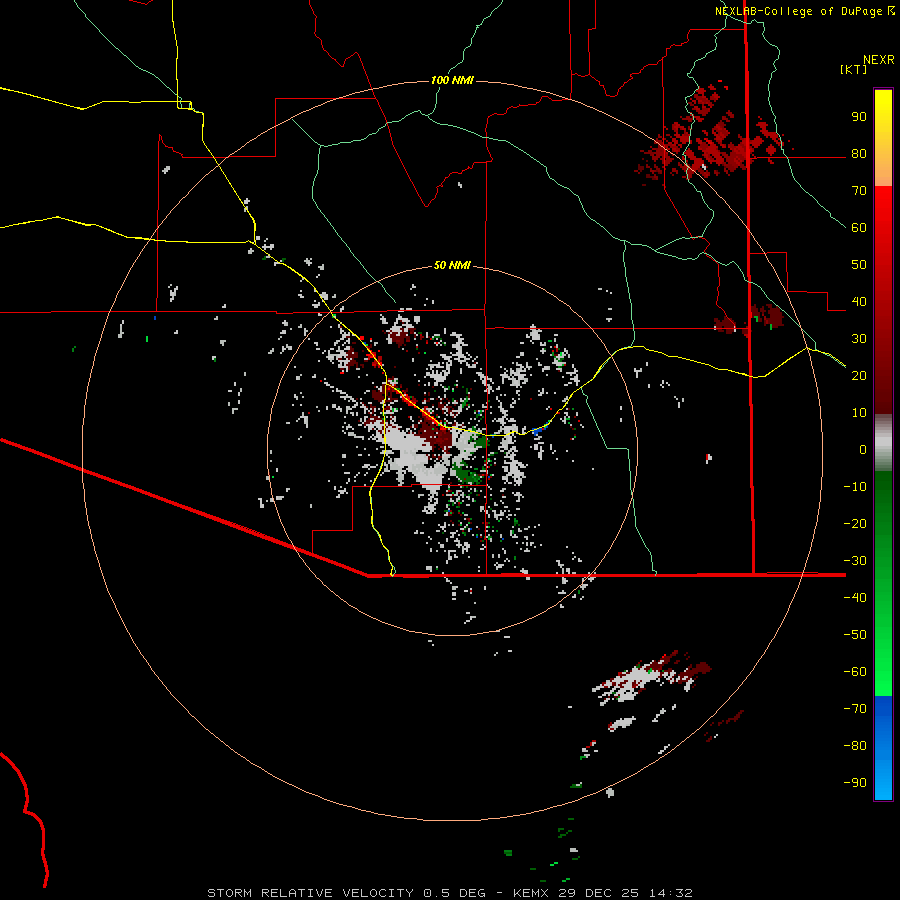Click the positive 50 scale value

click(859, 265)
